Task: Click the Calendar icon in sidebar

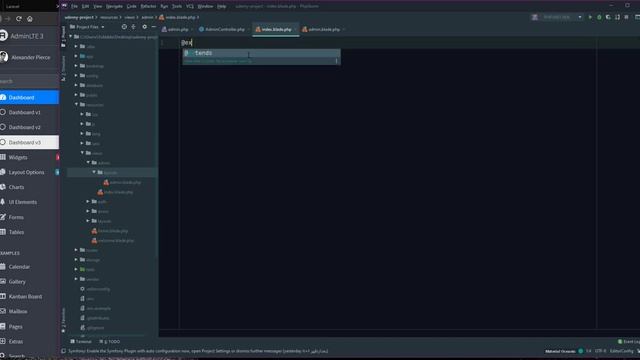Action: (x=3, y=267)
